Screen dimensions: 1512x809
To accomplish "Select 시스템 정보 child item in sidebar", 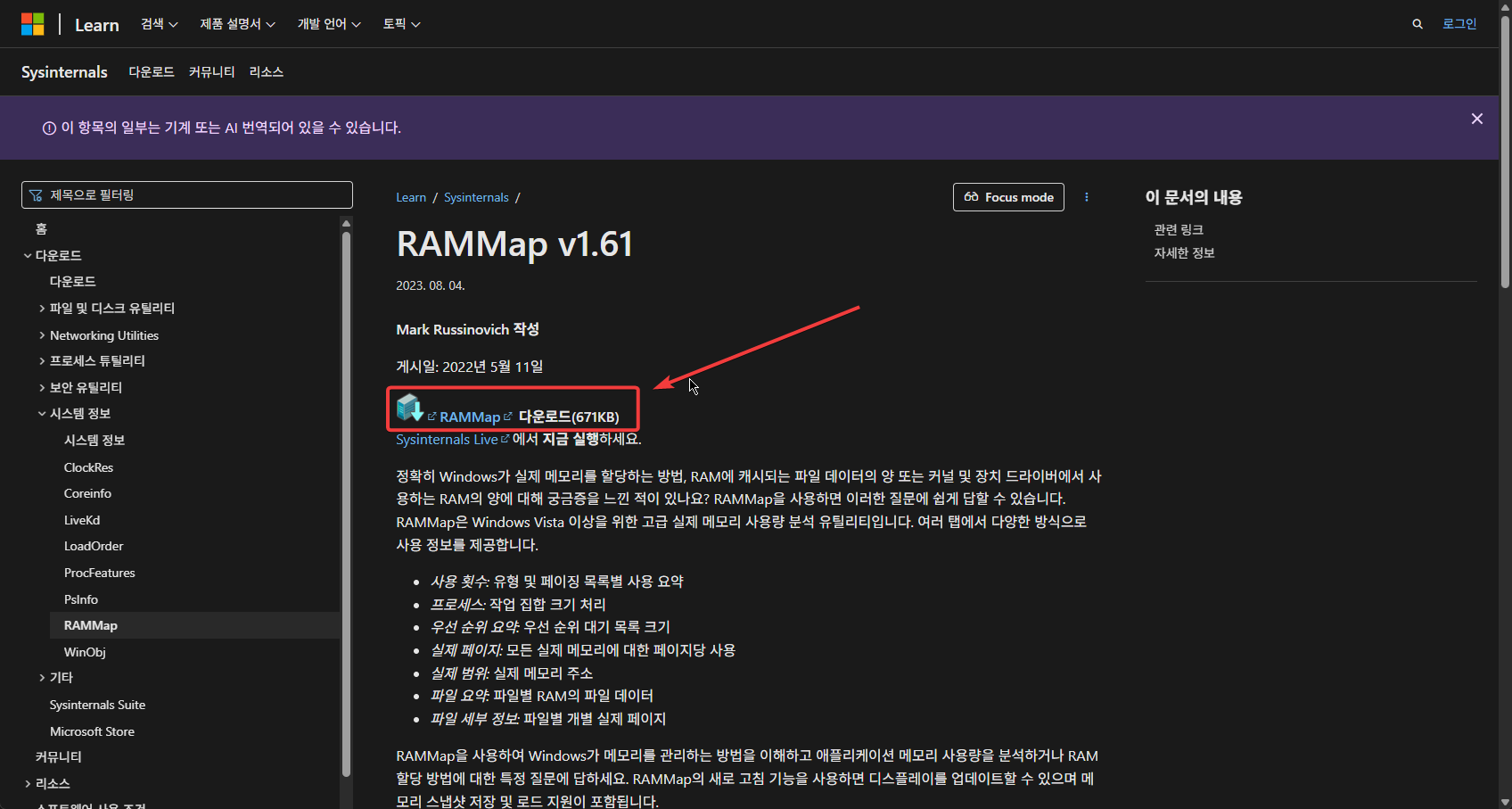I will click(94, 441).
